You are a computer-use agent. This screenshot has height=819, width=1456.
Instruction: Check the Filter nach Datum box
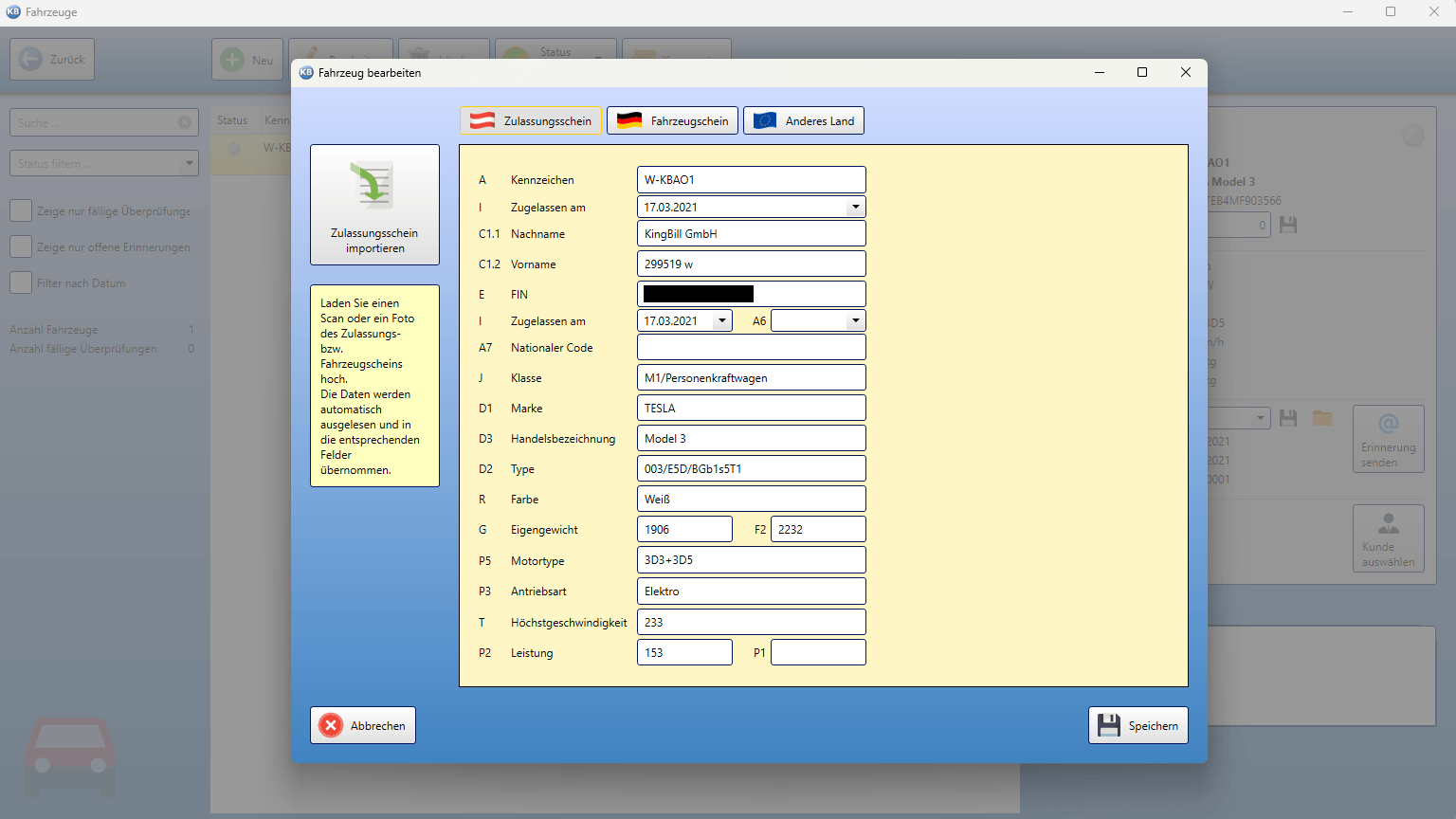click(21, 282)
